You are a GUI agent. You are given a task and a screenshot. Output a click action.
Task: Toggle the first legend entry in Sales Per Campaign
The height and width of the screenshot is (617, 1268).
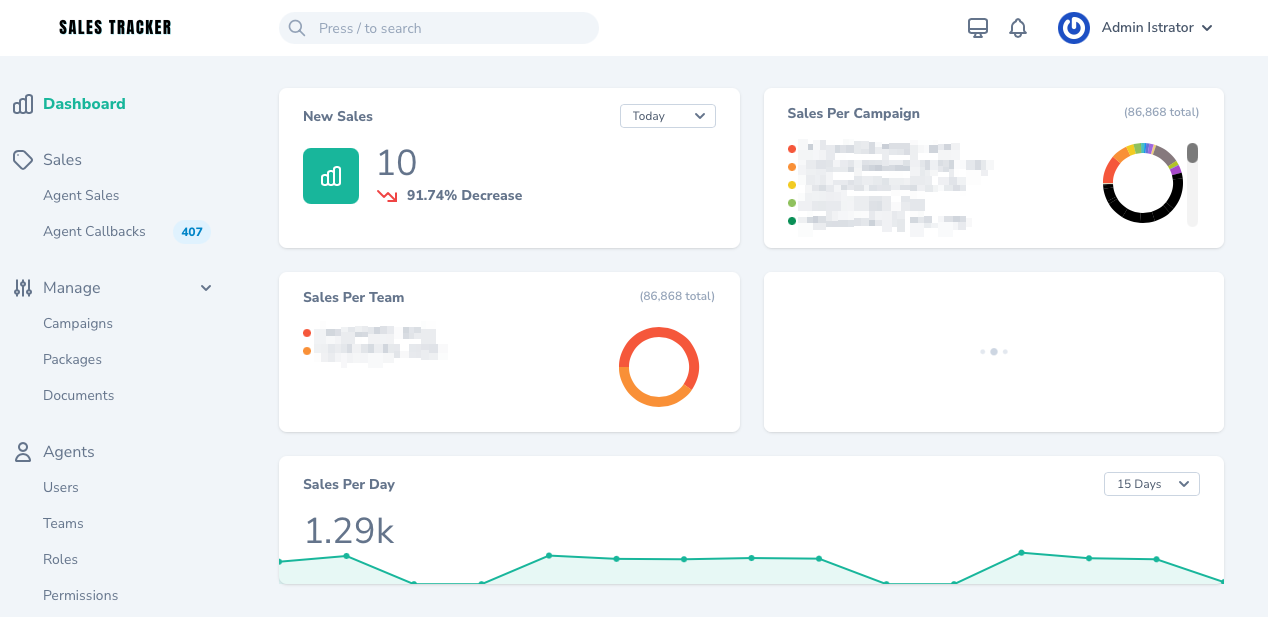tap(792, 147)
